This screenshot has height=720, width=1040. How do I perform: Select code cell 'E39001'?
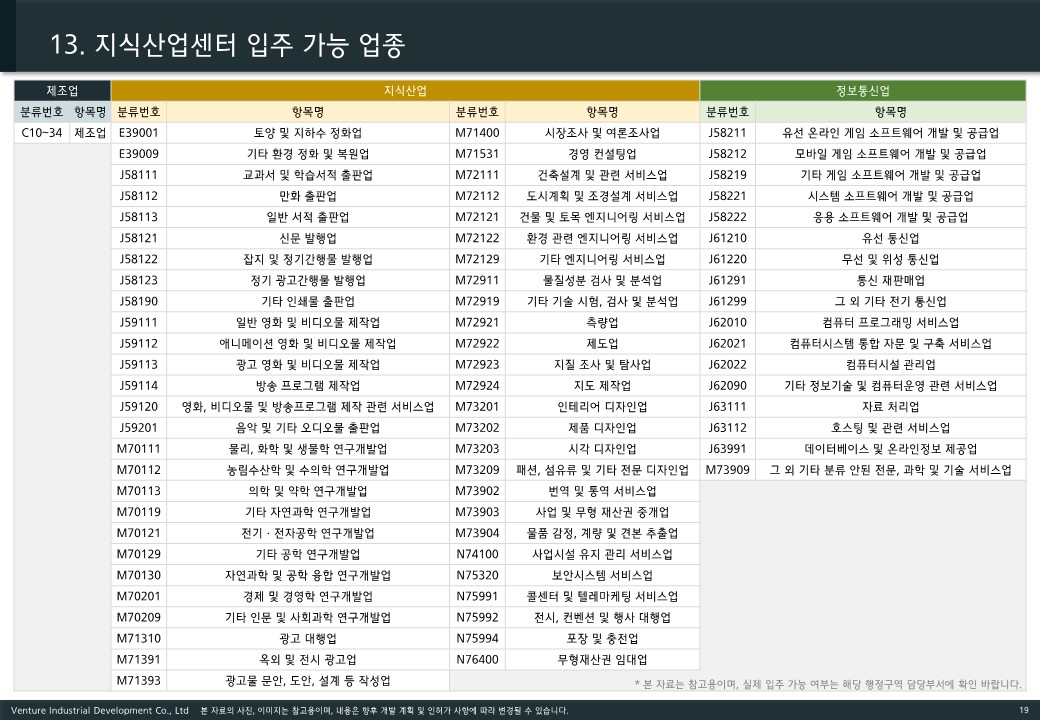point(139,133)
